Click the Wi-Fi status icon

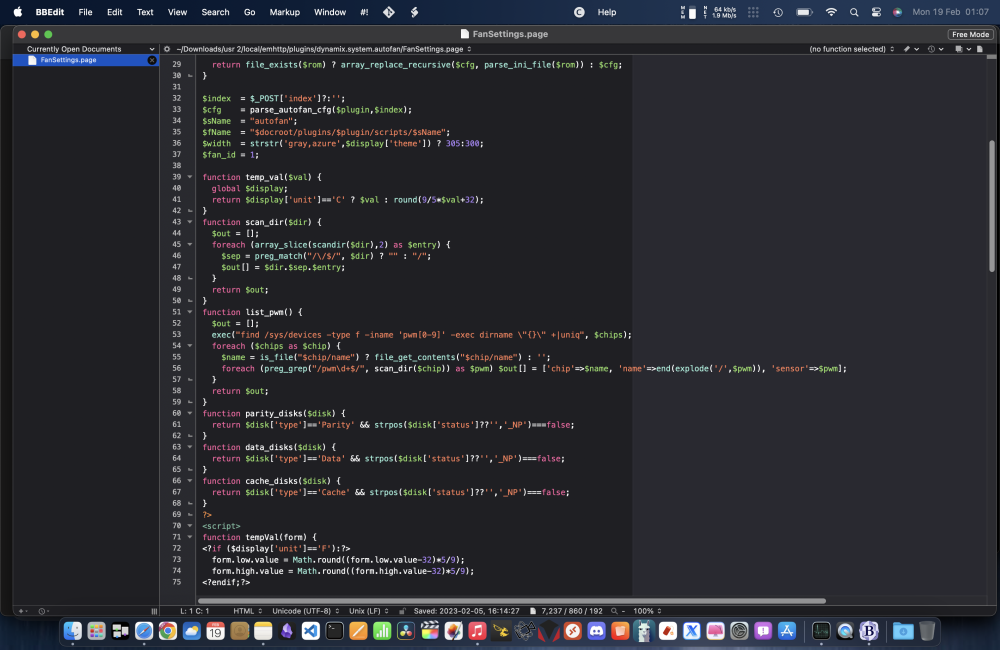[831, 12]
